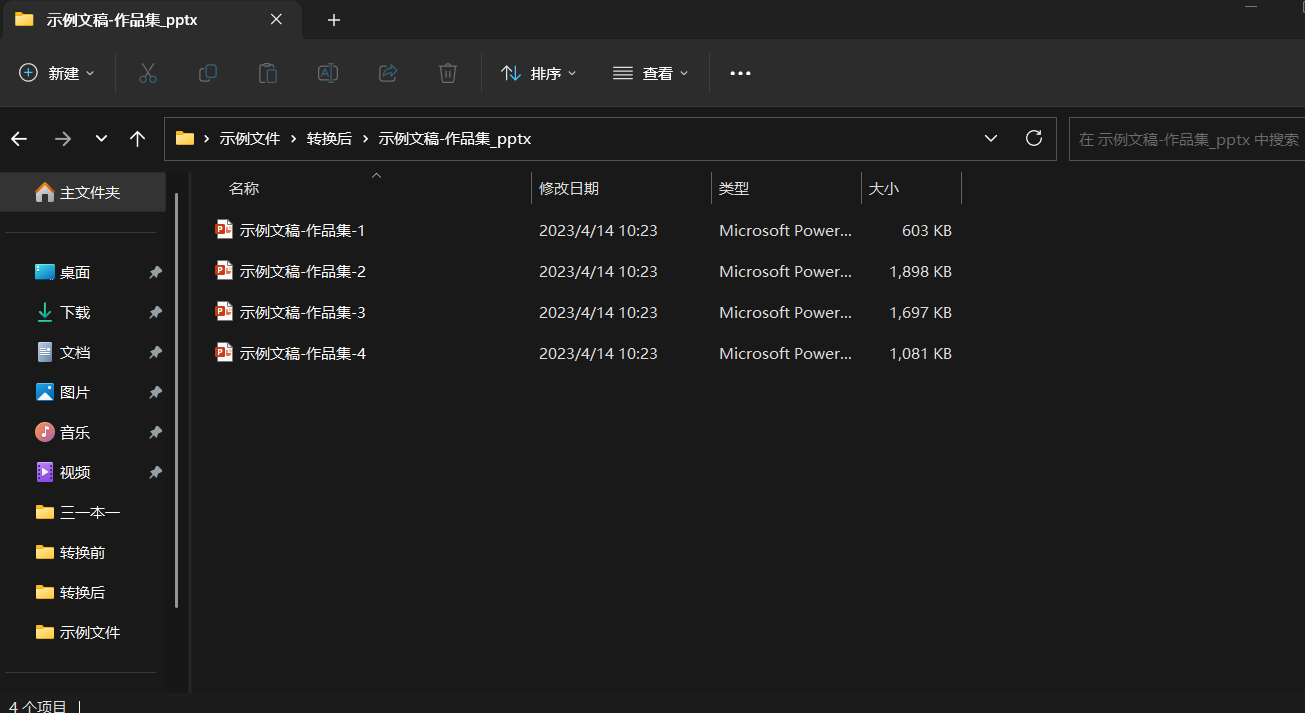1305x713 pixels.
Task: Open the 排序 sort options dropdown
Action: click(538, 72)
